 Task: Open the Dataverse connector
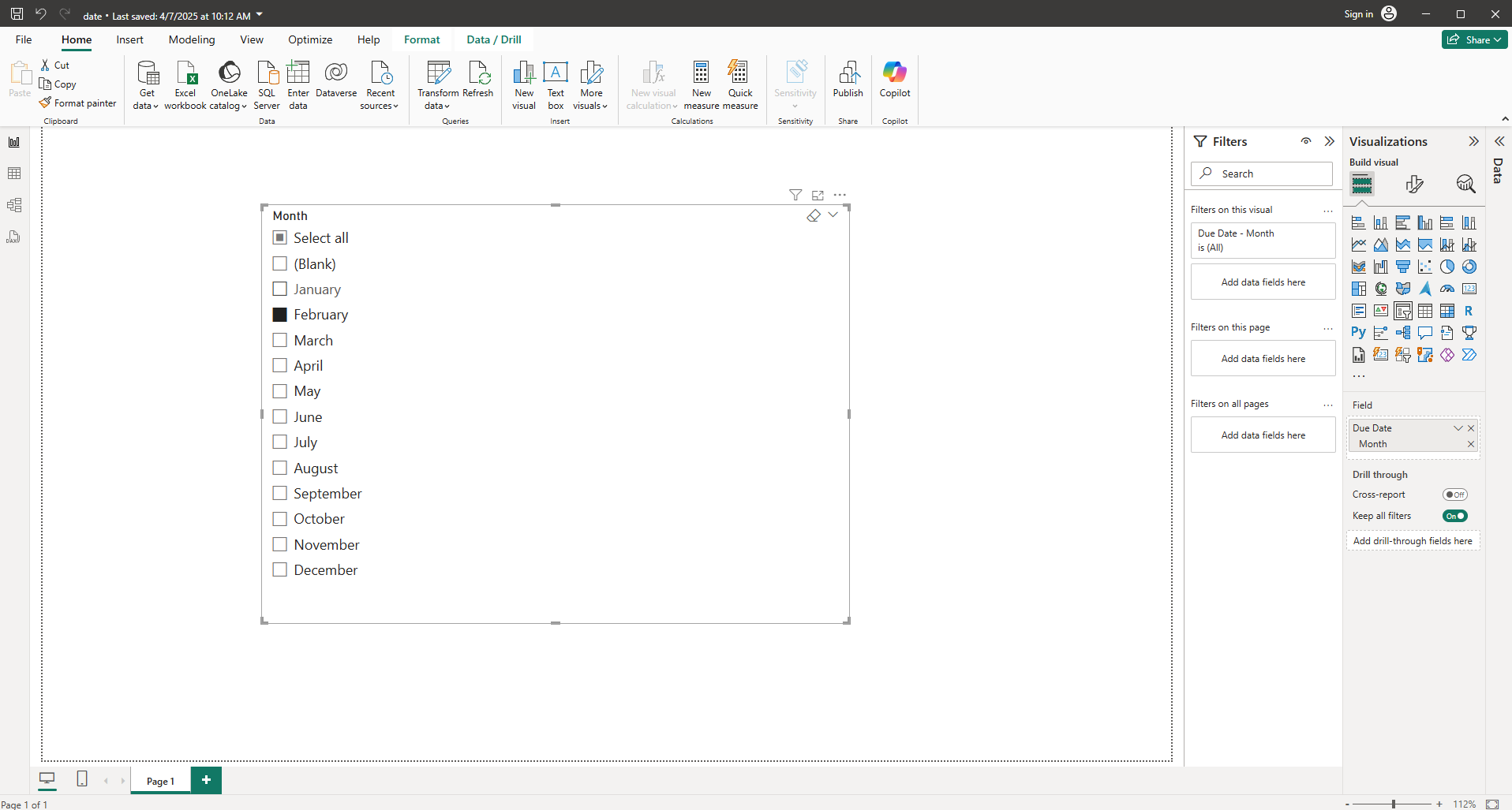click(336, 79)
